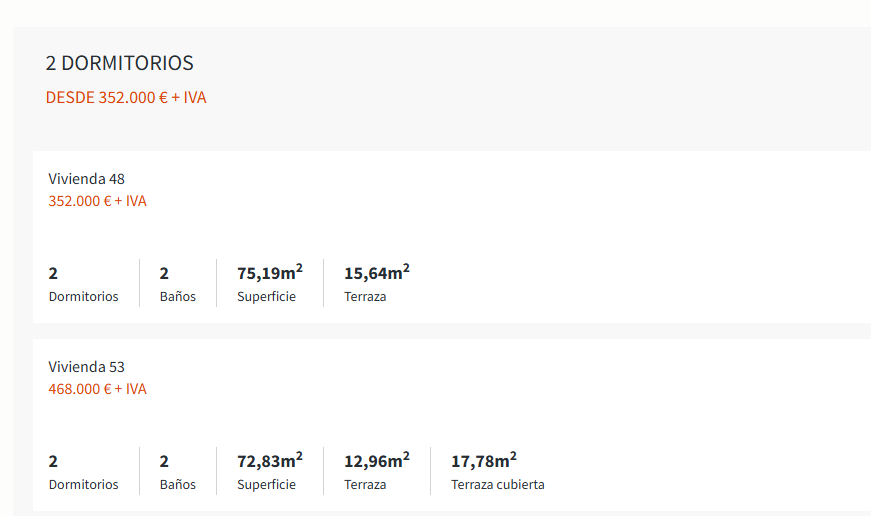Click the Superficie label in Vivienda 48
This screenshot has width=871, height=516.
point(267,297)
